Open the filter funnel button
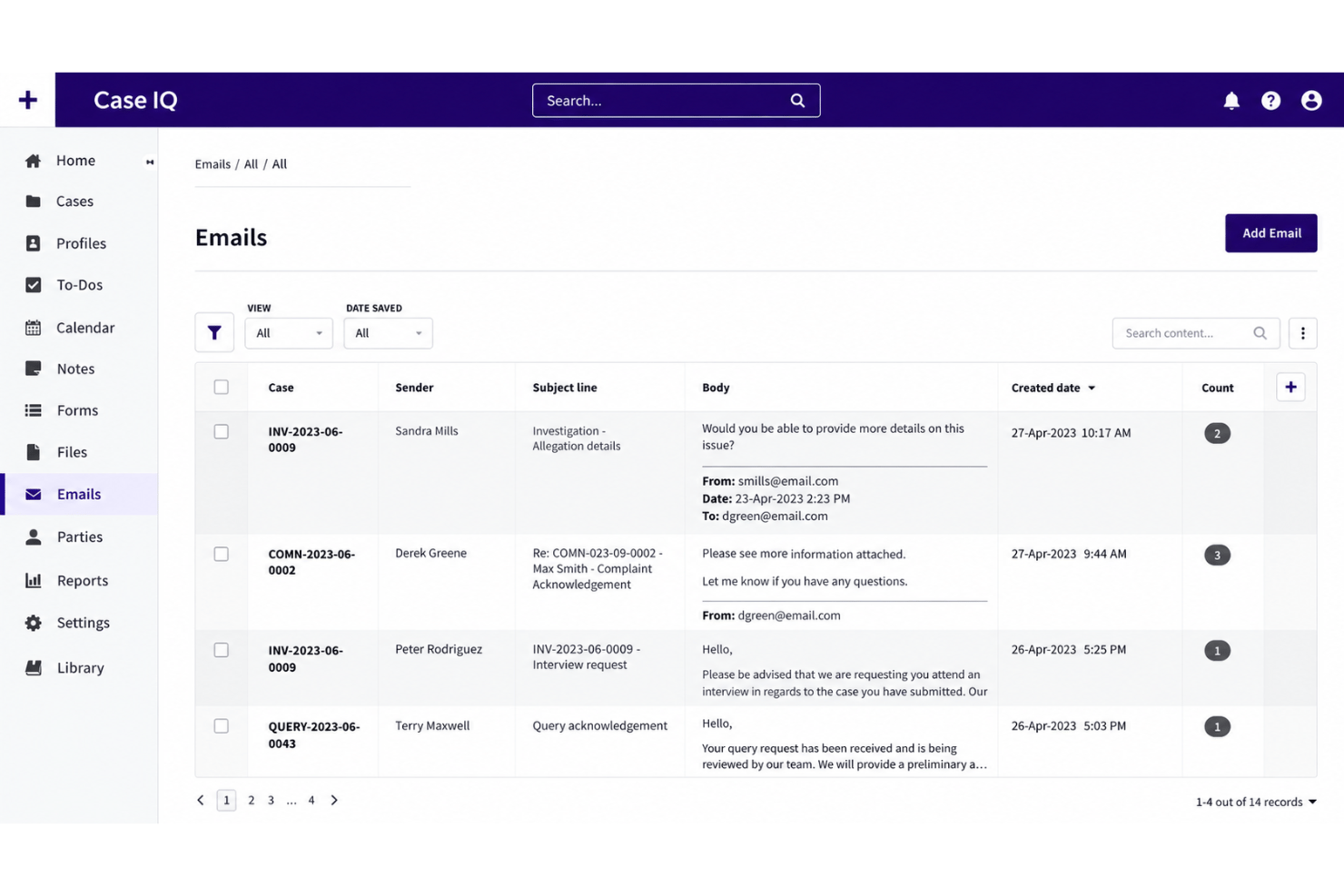Image resolution: width=1344 pixels, height=896 pixels. pos(214,333)
